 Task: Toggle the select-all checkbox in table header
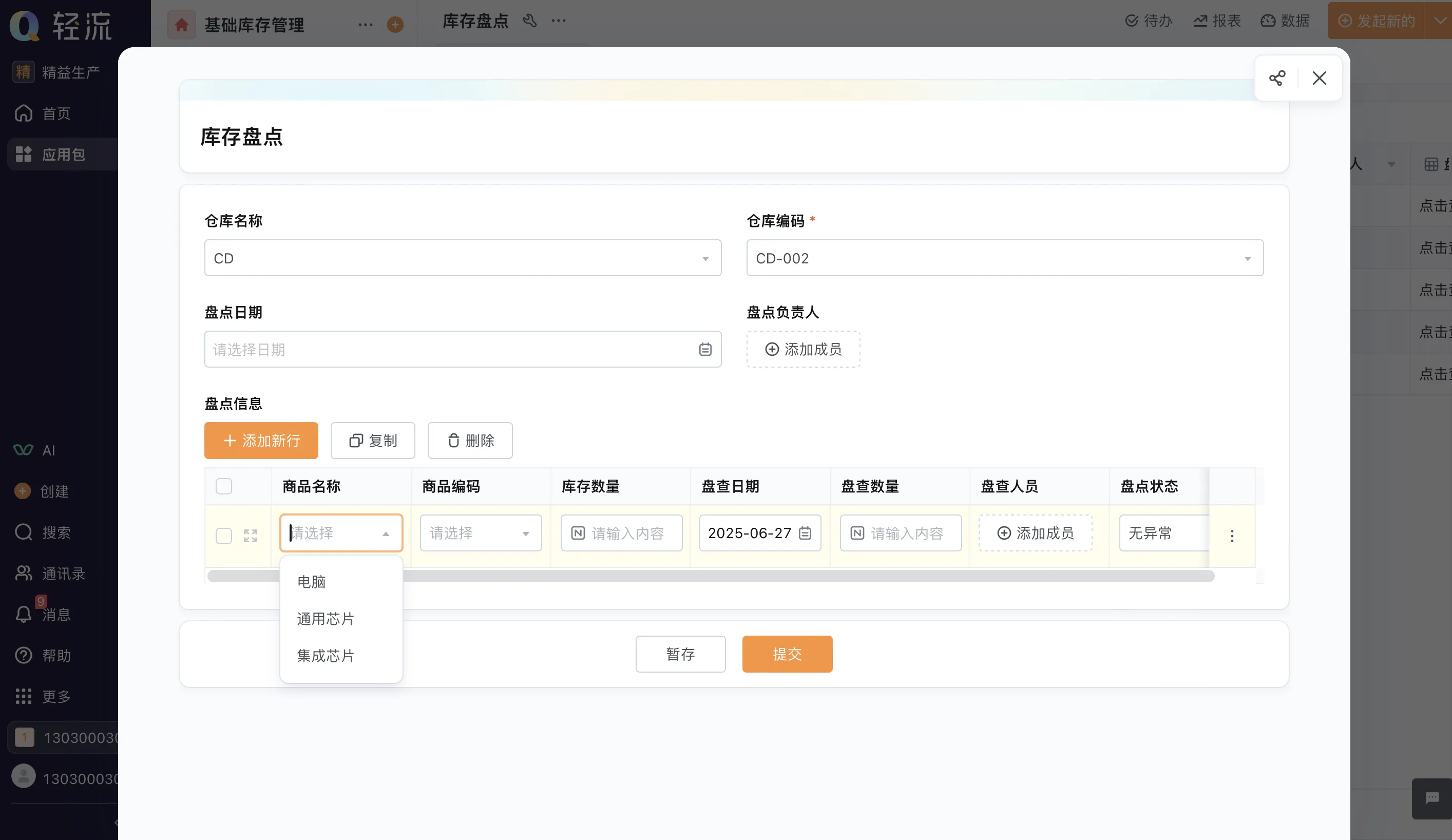223,486
